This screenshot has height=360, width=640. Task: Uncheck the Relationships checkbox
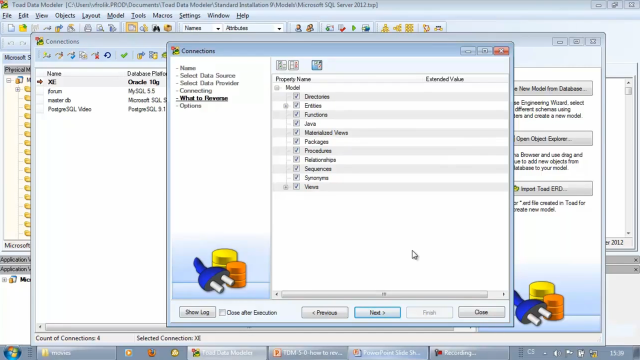(297, 159)
